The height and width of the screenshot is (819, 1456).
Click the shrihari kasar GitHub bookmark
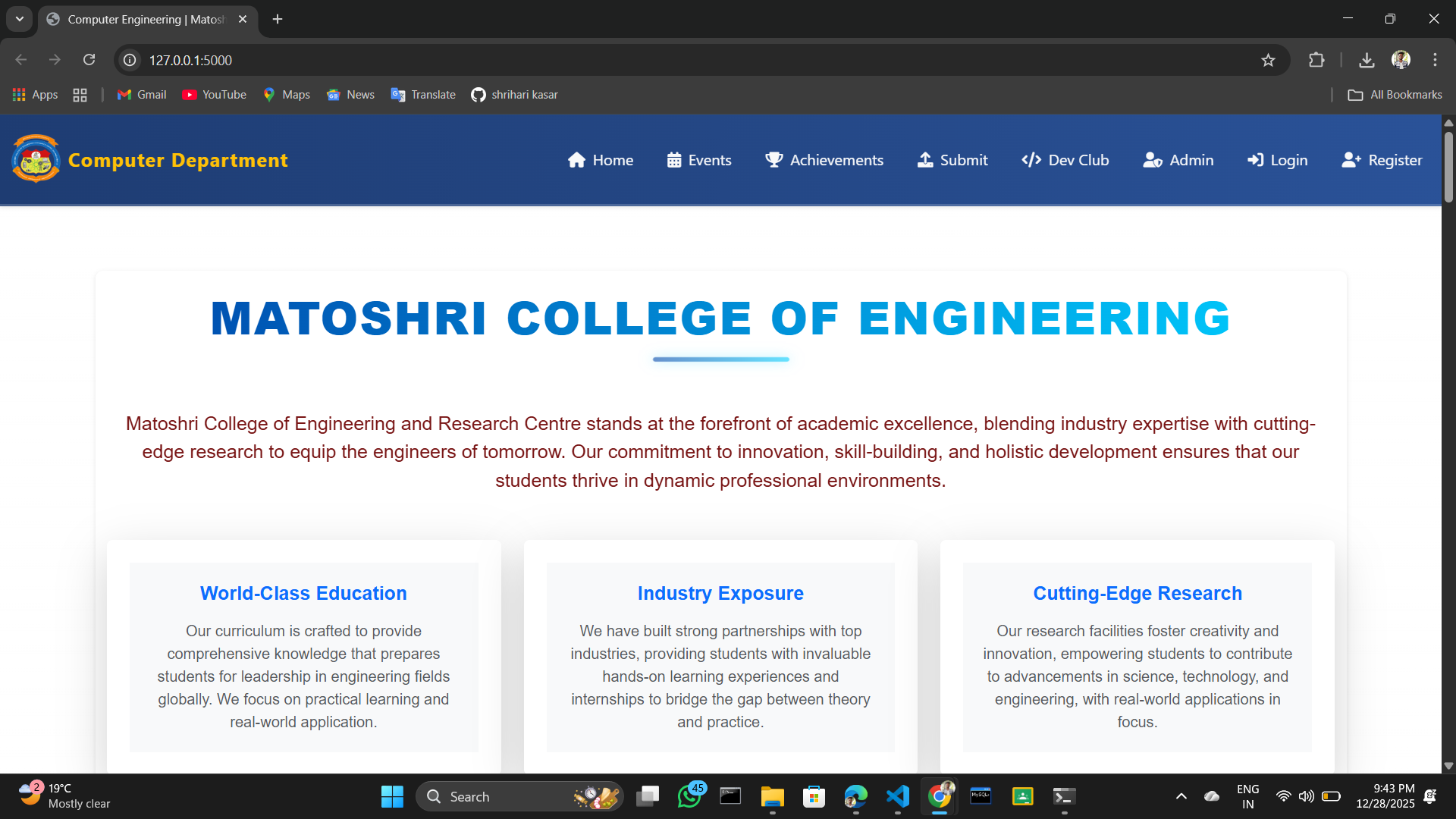click(x=514, y=94)
